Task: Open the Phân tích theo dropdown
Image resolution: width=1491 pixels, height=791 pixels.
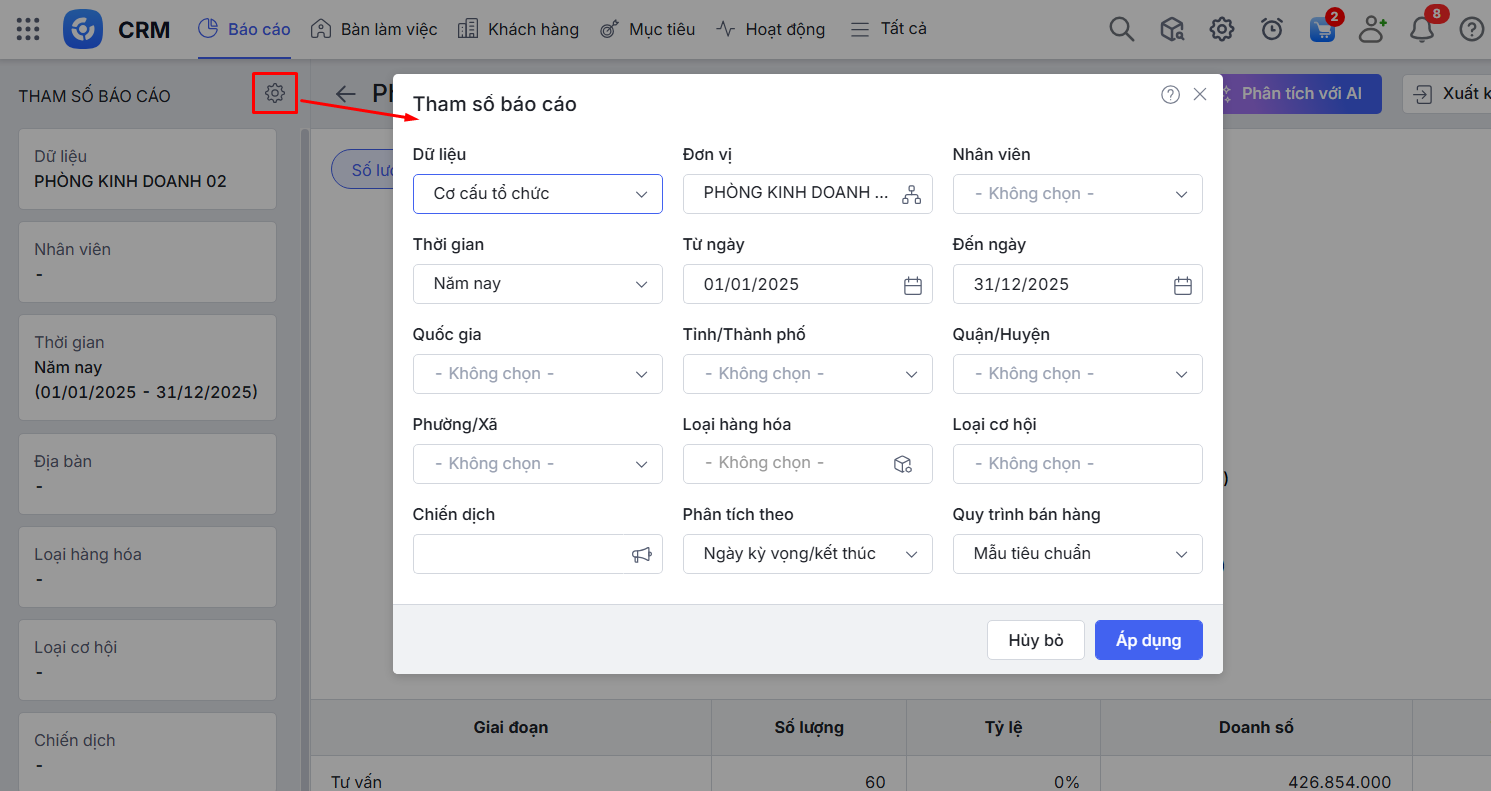Action: click(807, 554)
